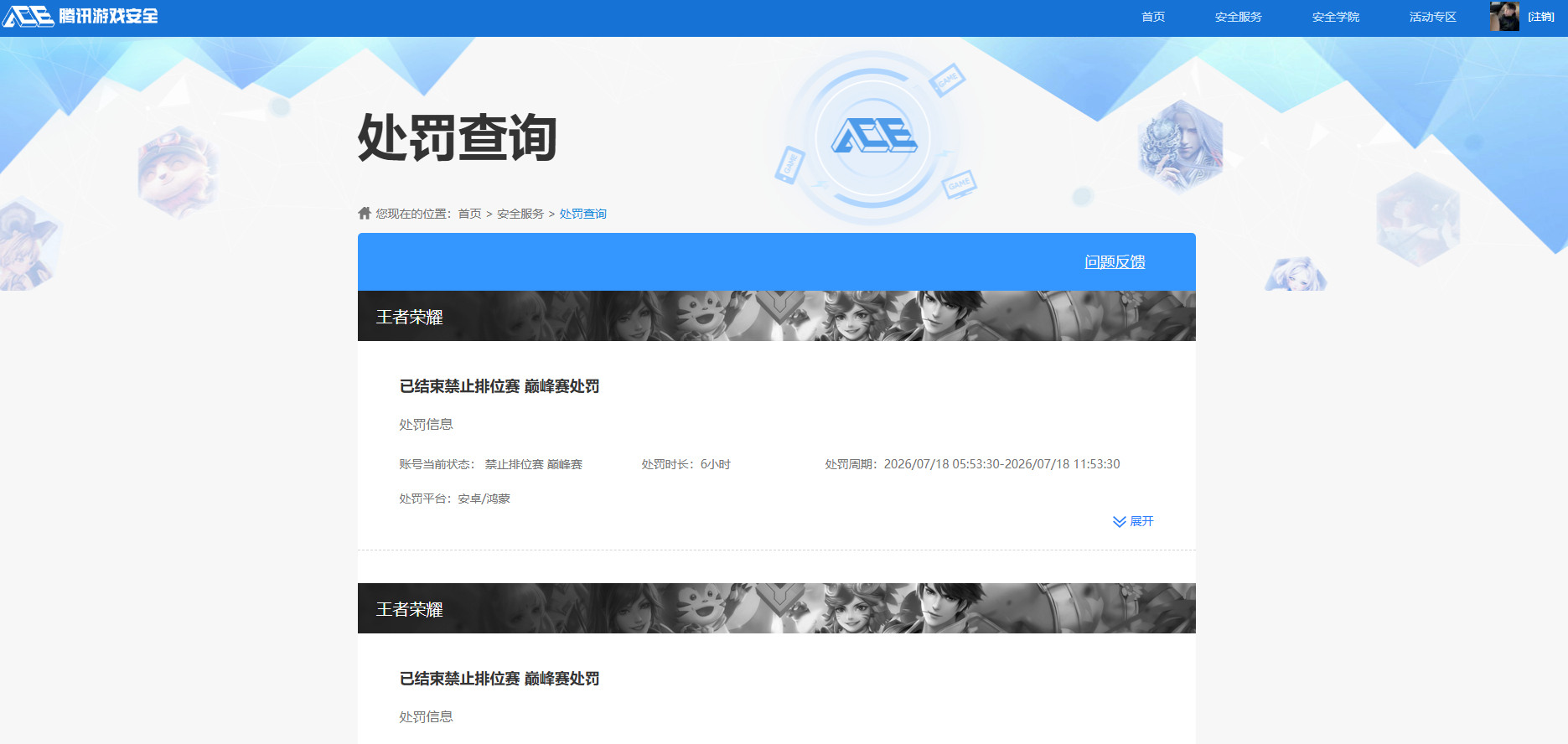Click the user avatar in the header
The image size is (1568, 744).
pos(1504,17)
